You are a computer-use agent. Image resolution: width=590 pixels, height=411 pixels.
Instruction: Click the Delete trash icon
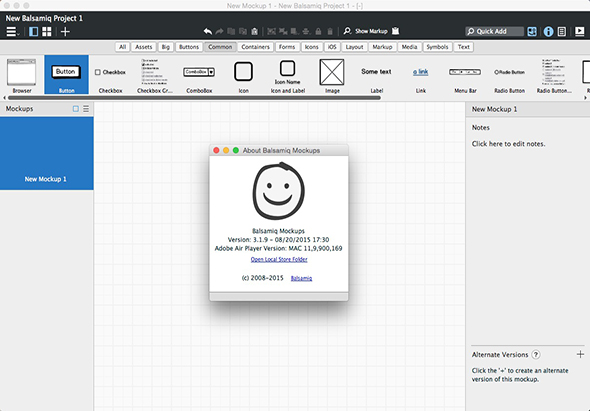point(330,31)
